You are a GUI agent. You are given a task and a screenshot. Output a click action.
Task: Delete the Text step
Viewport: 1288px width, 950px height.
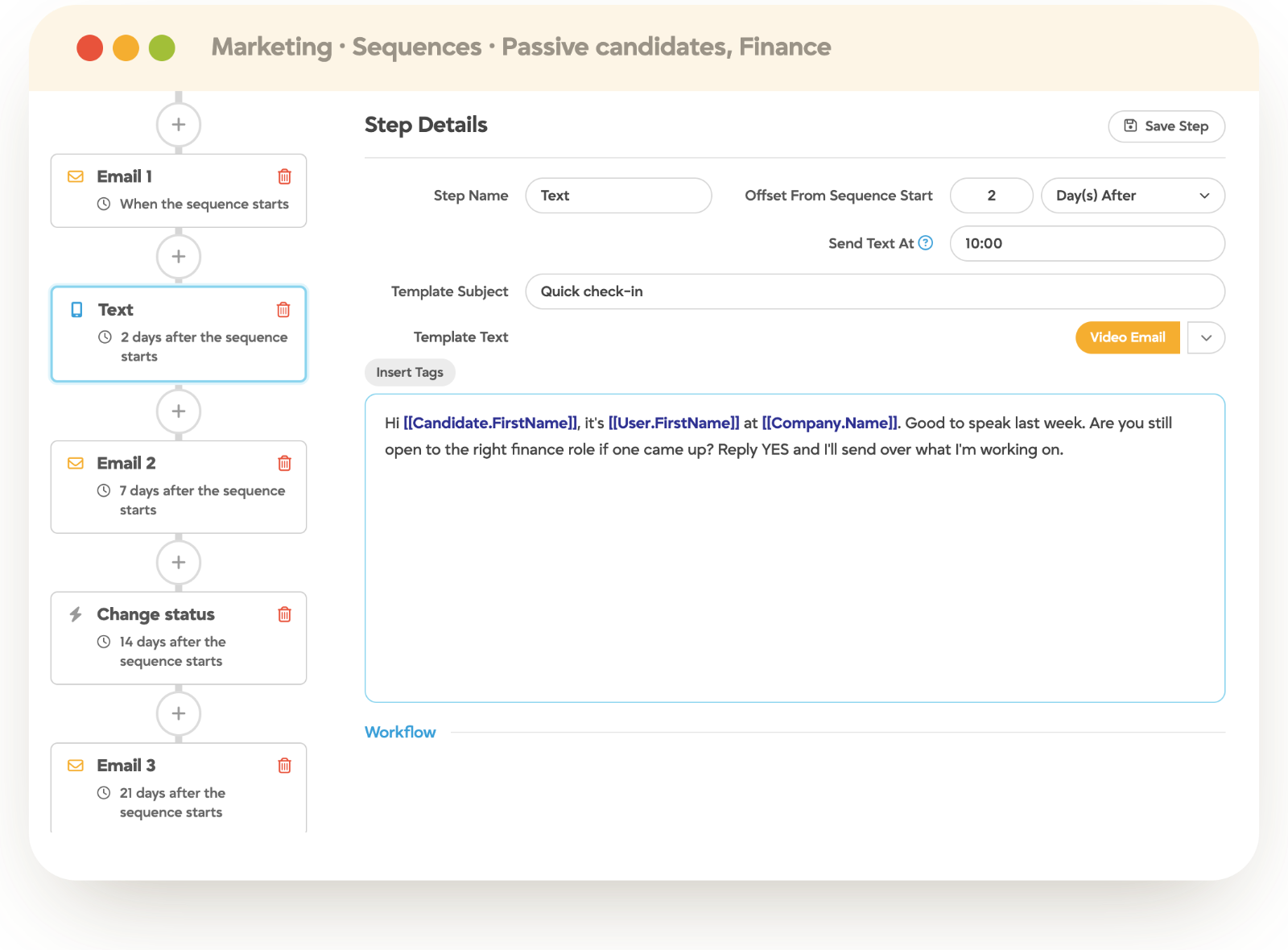283,310
